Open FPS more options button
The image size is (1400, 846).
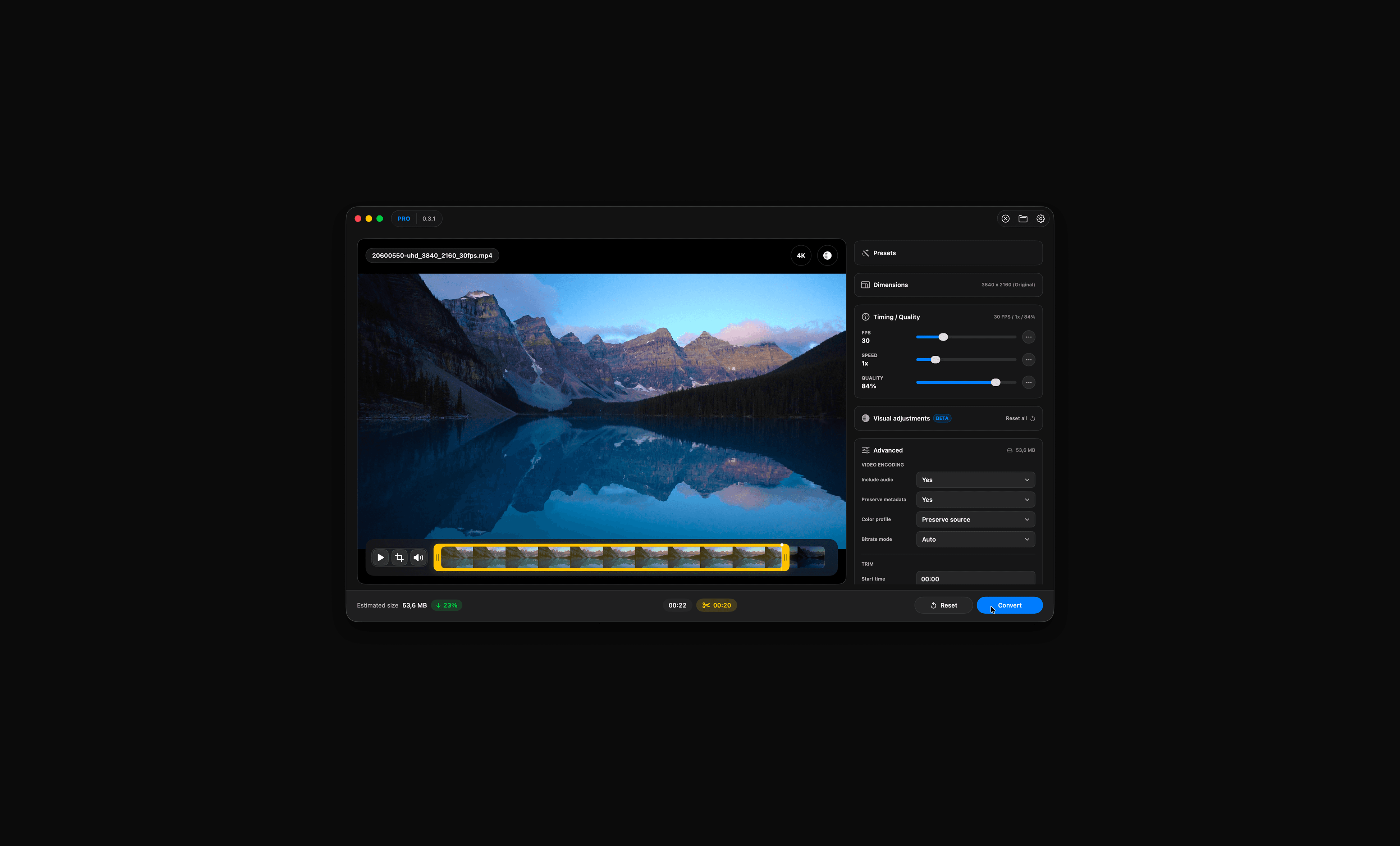coord(1028,337)
